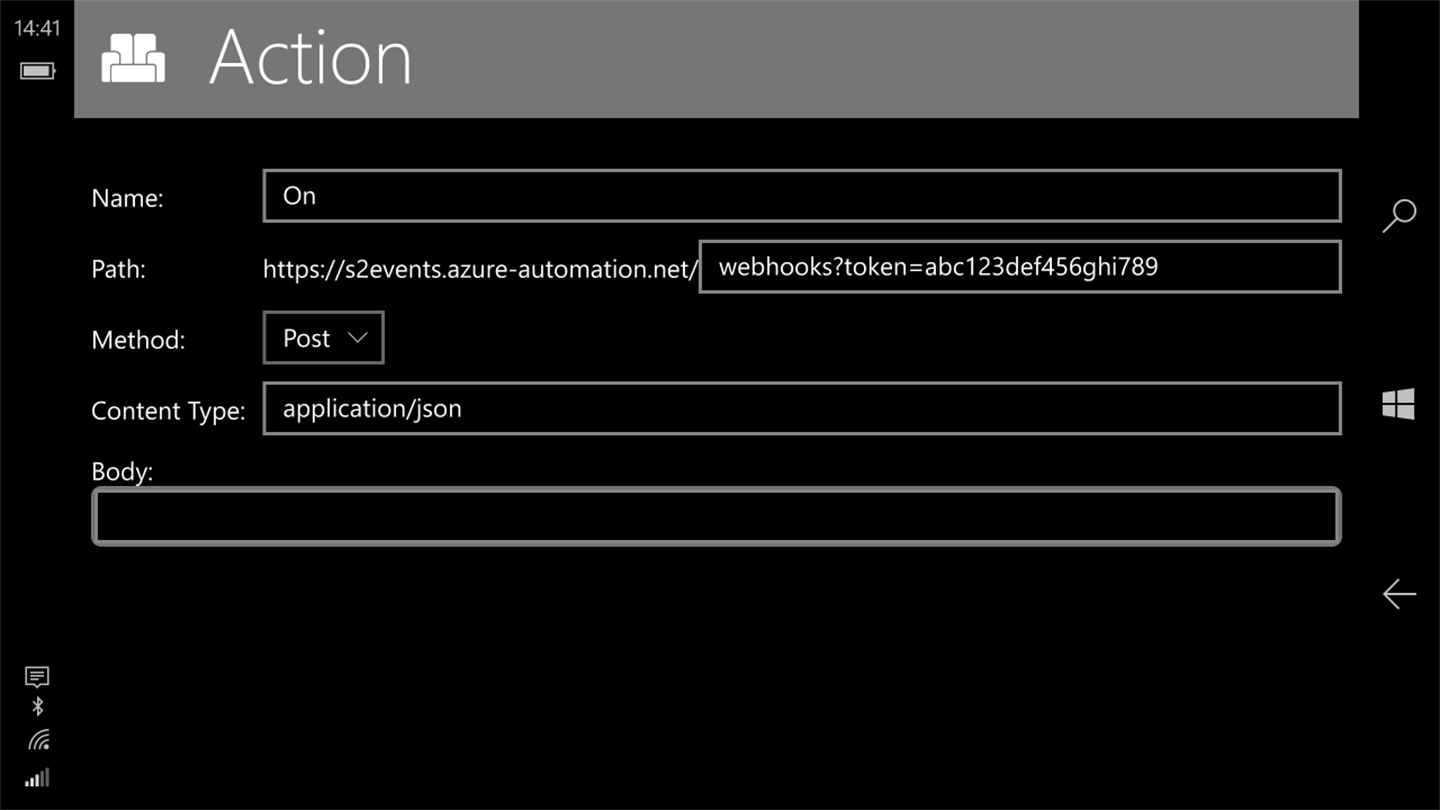Expand the chevron beside Post

point(357,338)
